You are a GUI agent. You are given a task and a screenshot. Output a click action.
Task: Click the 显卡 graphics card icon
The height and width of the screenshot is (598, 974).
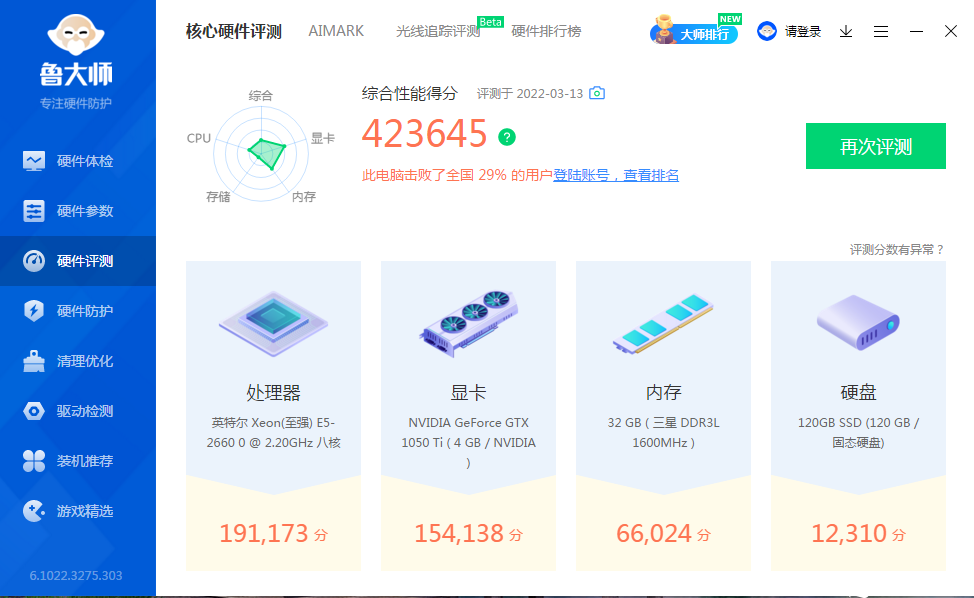point(468,323)
